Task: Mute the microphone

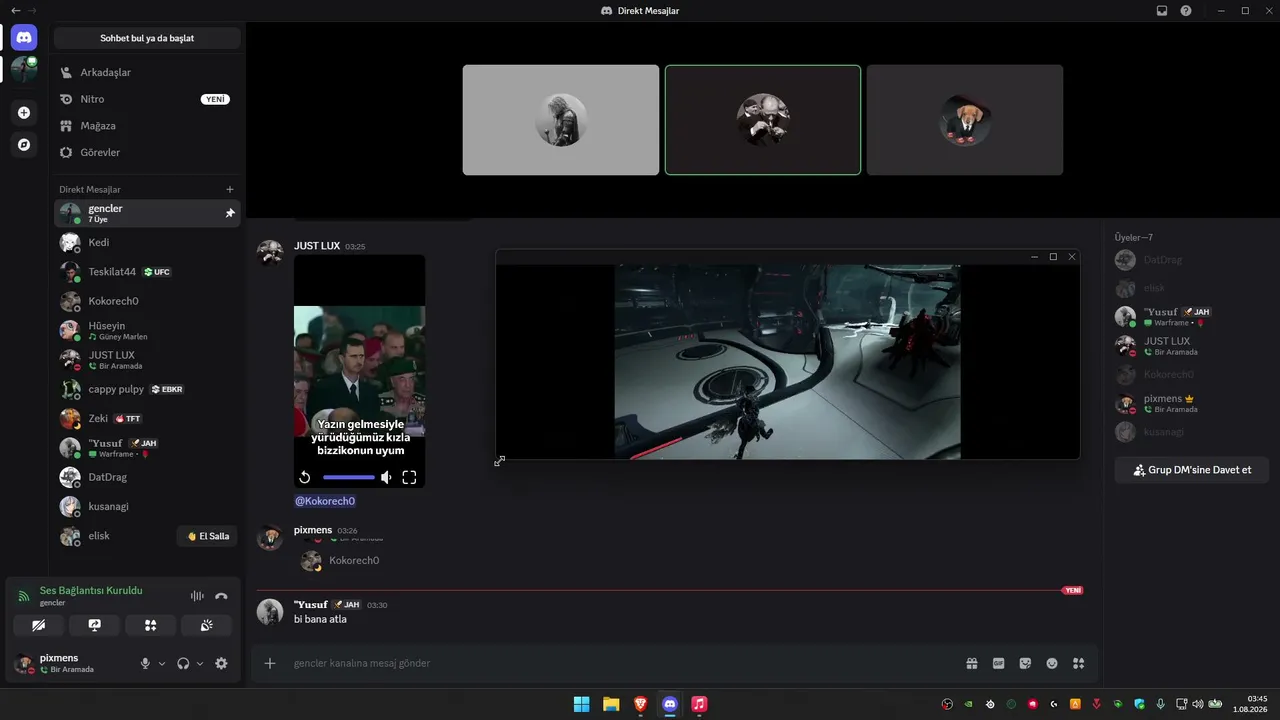Action: coord(145,663)
